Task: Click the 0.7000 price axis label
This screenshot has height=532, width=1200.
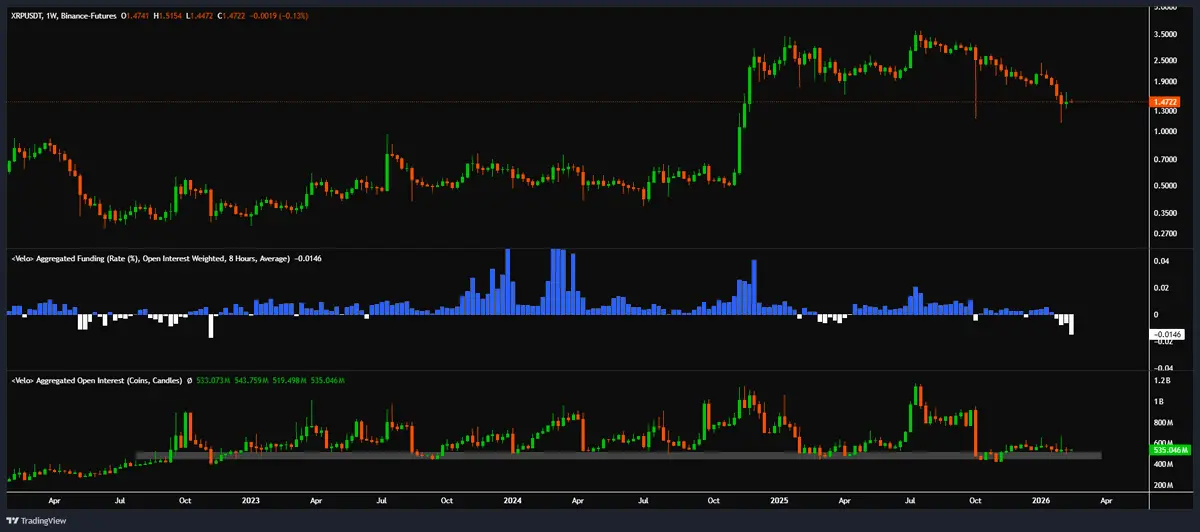Action: (x=1165, y=160)
